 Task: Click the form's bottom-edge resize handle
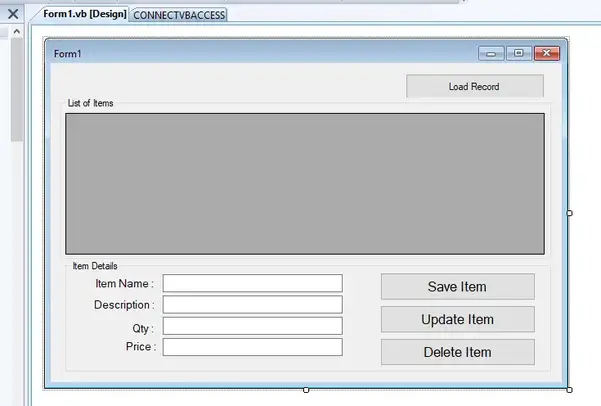tap(306, 389)
